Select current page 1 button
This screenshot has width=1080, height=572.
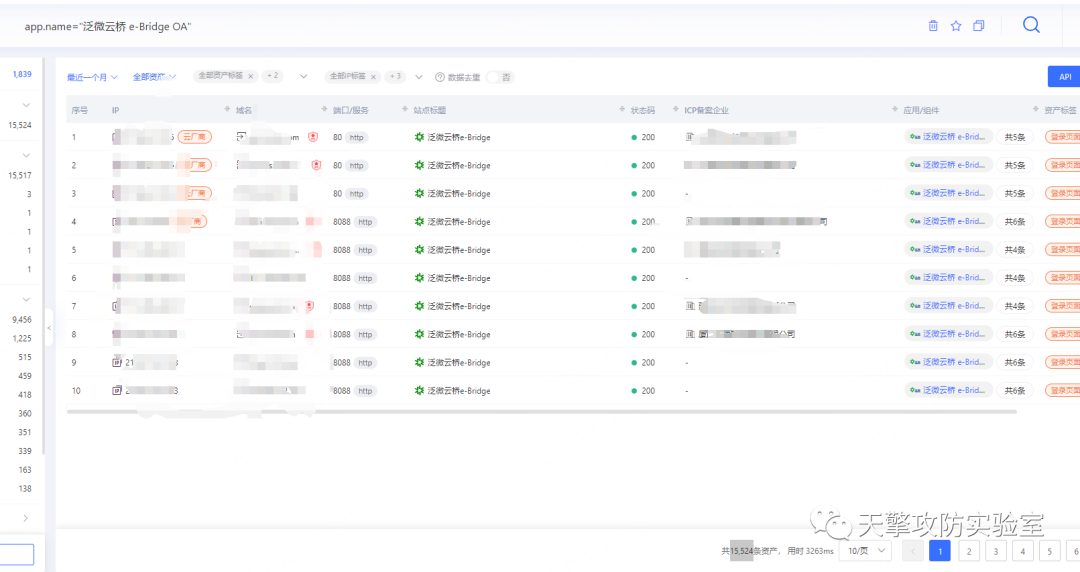point(940,551)
